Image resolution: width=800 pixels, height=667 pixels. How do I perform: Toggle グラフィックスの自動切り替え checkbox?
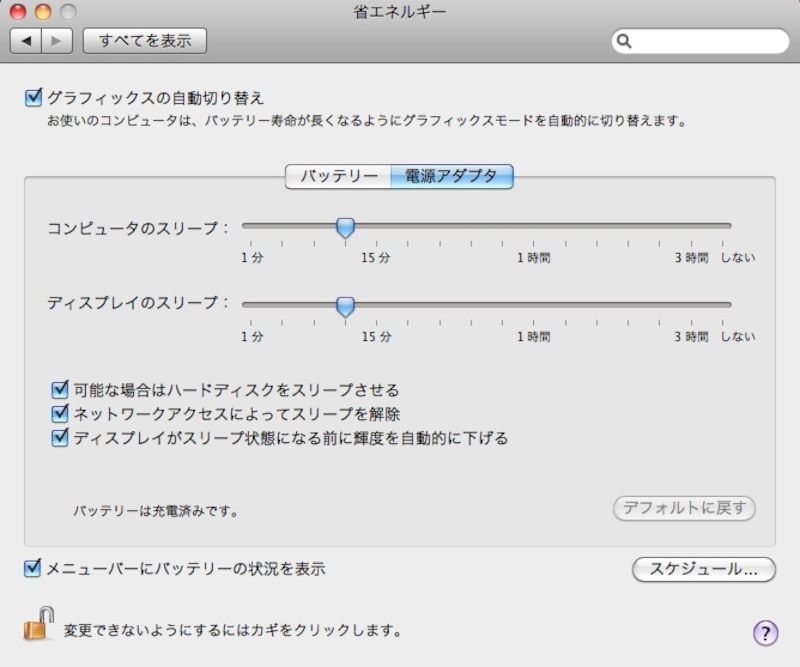(x=33, y=98)
